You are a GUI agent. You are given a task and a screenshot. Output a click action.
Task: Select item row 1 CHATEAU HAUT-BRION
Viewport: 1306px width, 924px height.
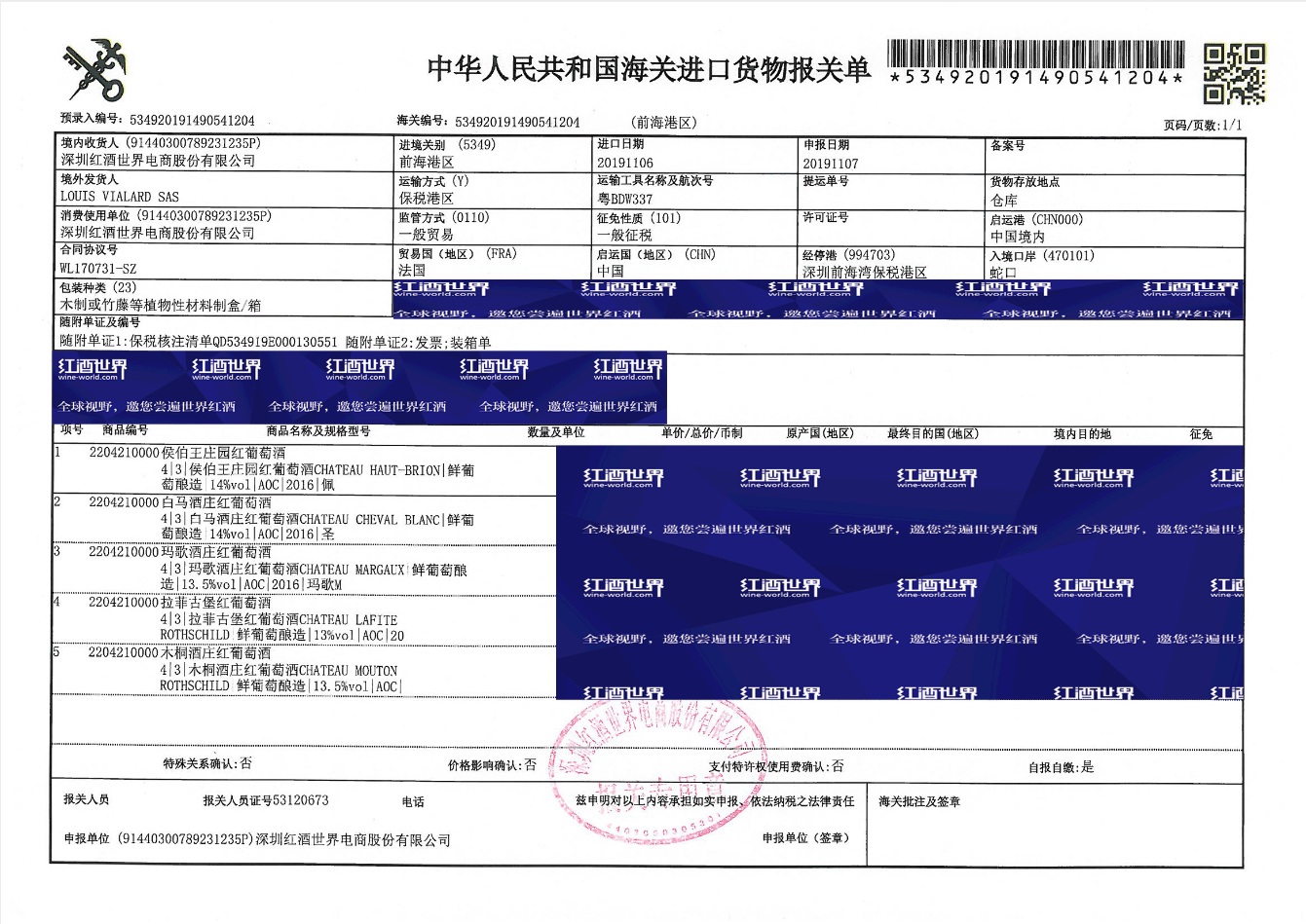coord(317,469)
